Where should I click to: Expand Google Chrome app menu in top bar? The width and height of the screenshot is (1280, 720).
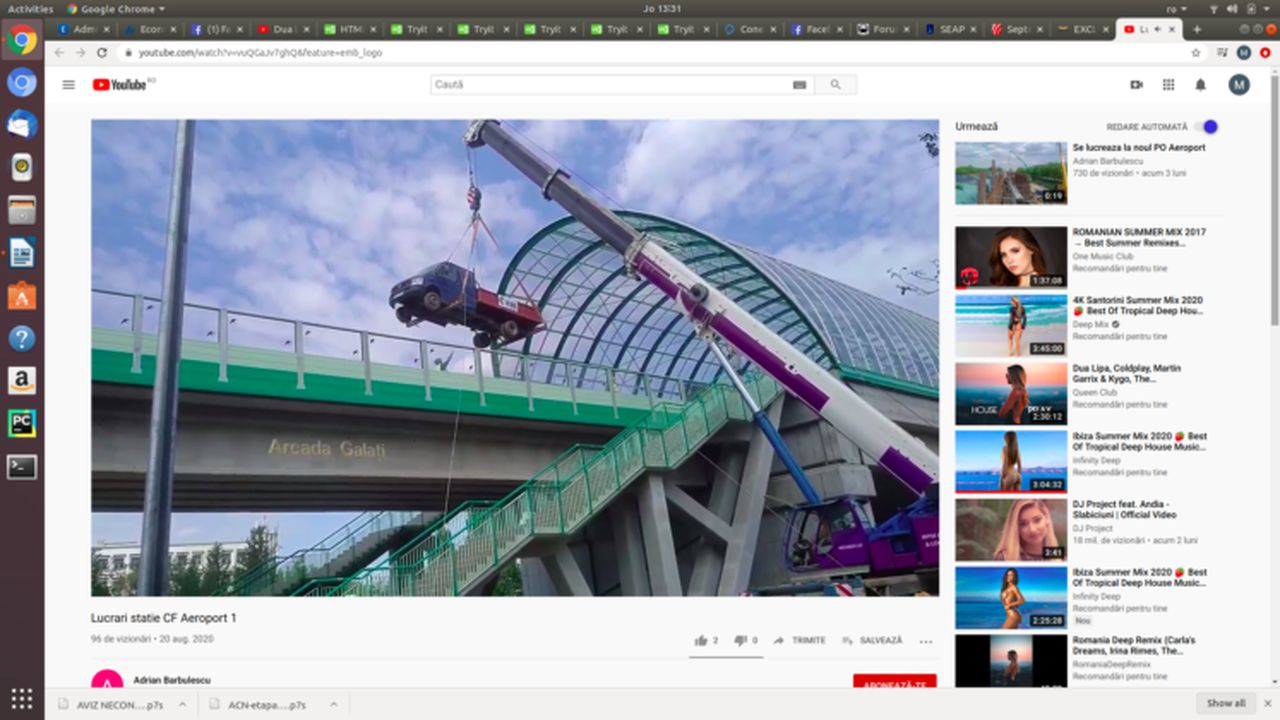[115, 9]
